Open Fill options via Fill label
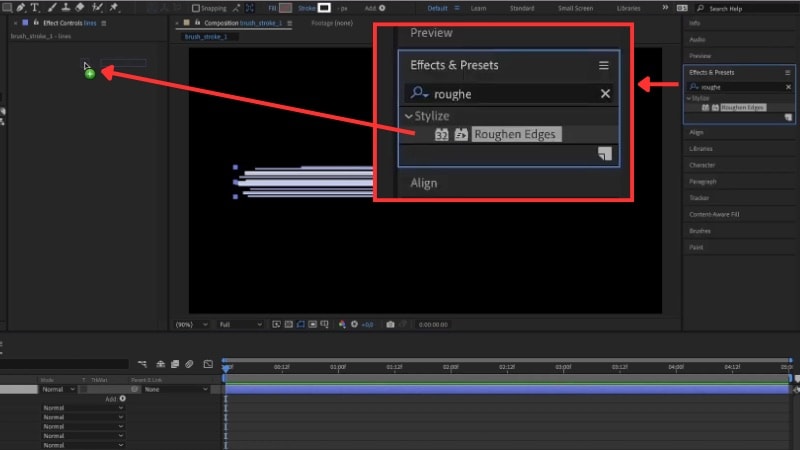Viewport: 800px width, 450px height. click(272, 8)
